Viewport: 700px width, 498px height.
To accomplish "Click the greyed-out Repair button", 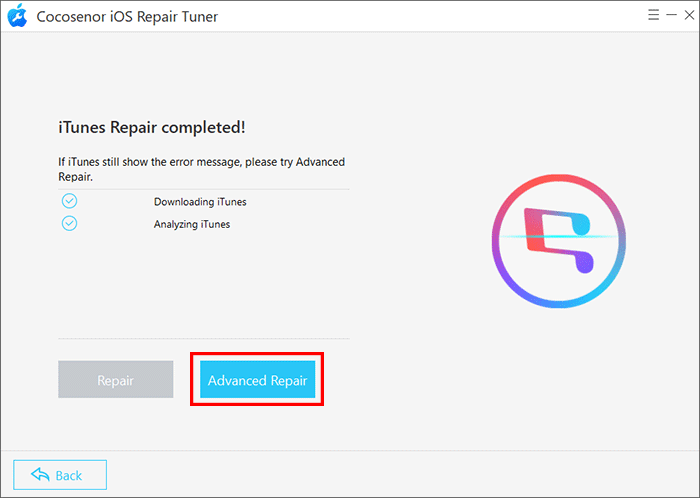I will [x=116, y=379].
